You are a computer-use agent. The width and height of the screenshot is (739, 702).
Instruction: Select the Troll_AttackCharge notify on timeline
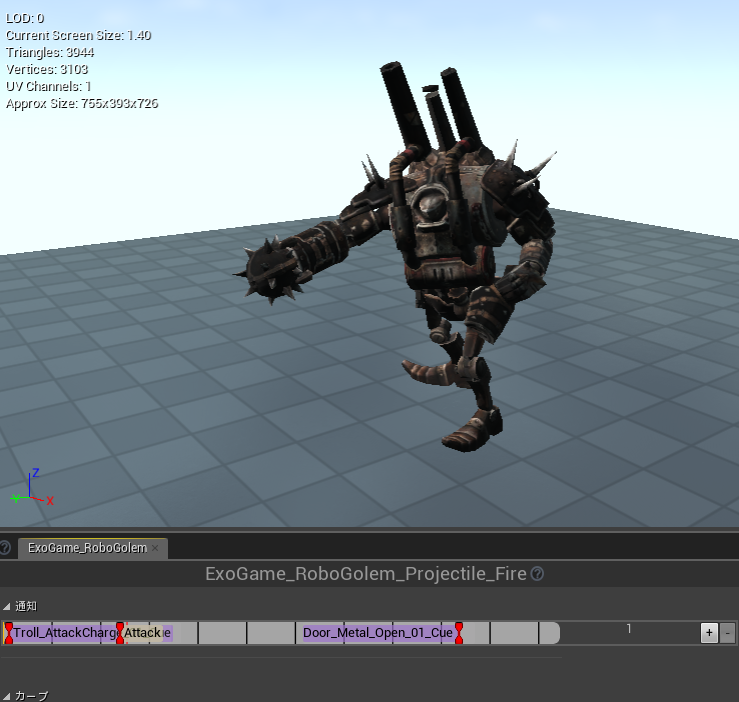tap(65, 633)
